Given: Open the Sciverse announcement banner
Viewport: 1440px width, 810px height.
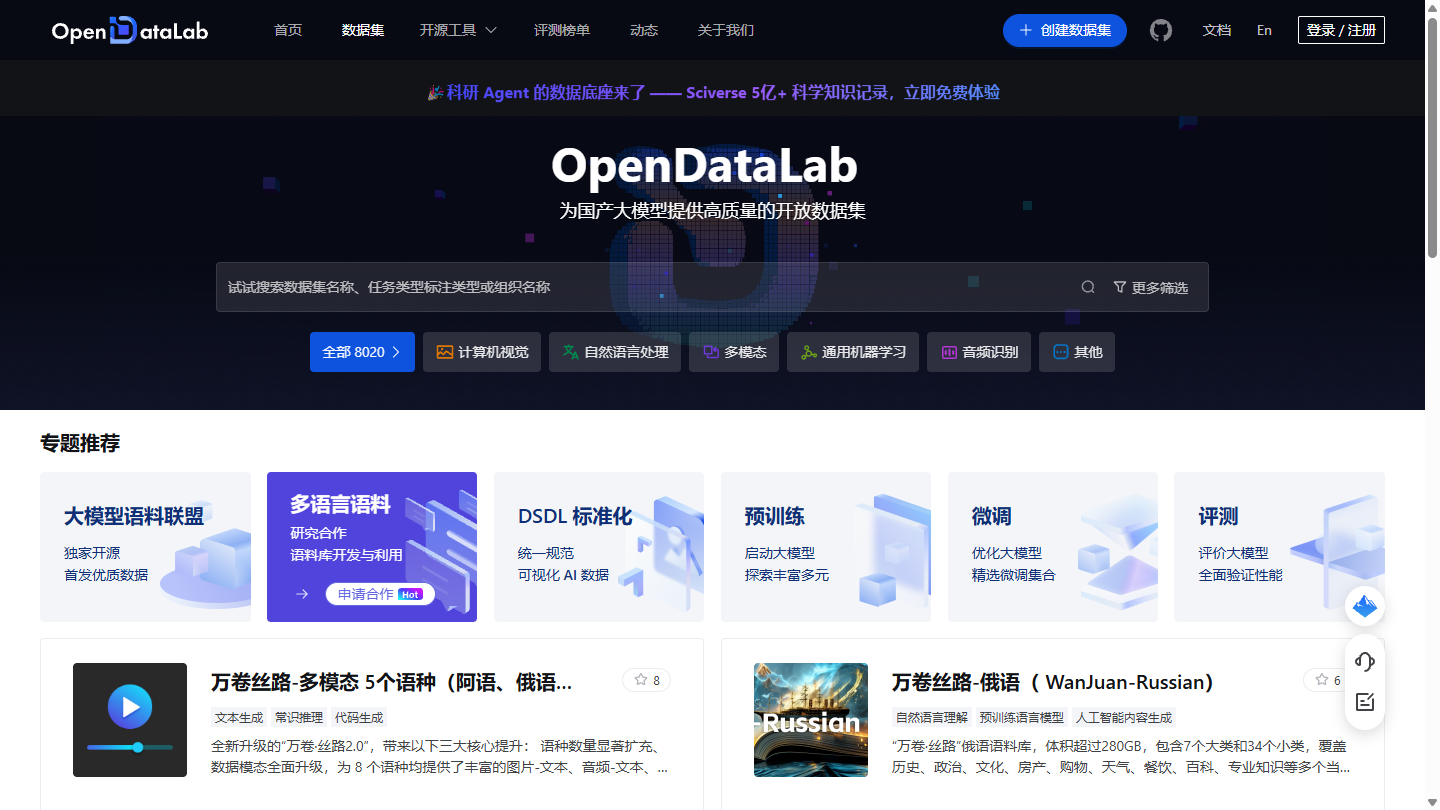Looking at the screenshot, I should pos(713,92).
